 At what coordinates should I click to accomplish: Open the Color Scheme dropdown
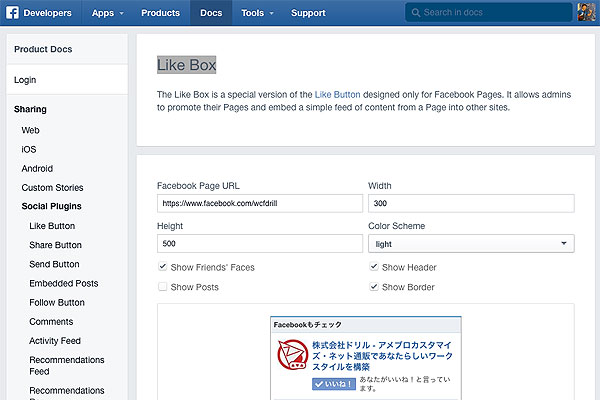pos(471,243)
